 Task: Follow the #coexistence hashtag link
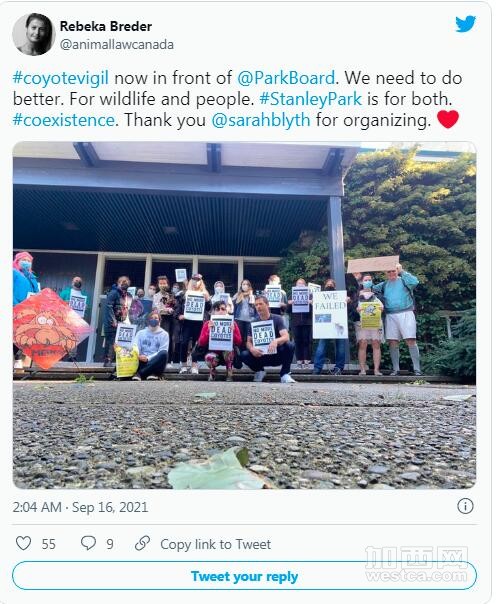(64, 120)
